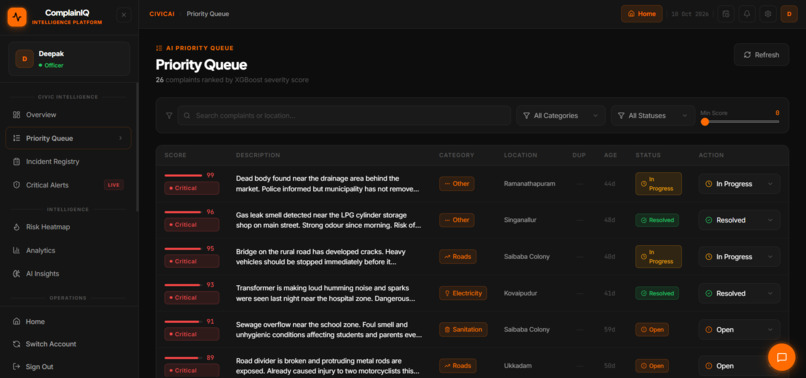Open the floating chat button

781,357
